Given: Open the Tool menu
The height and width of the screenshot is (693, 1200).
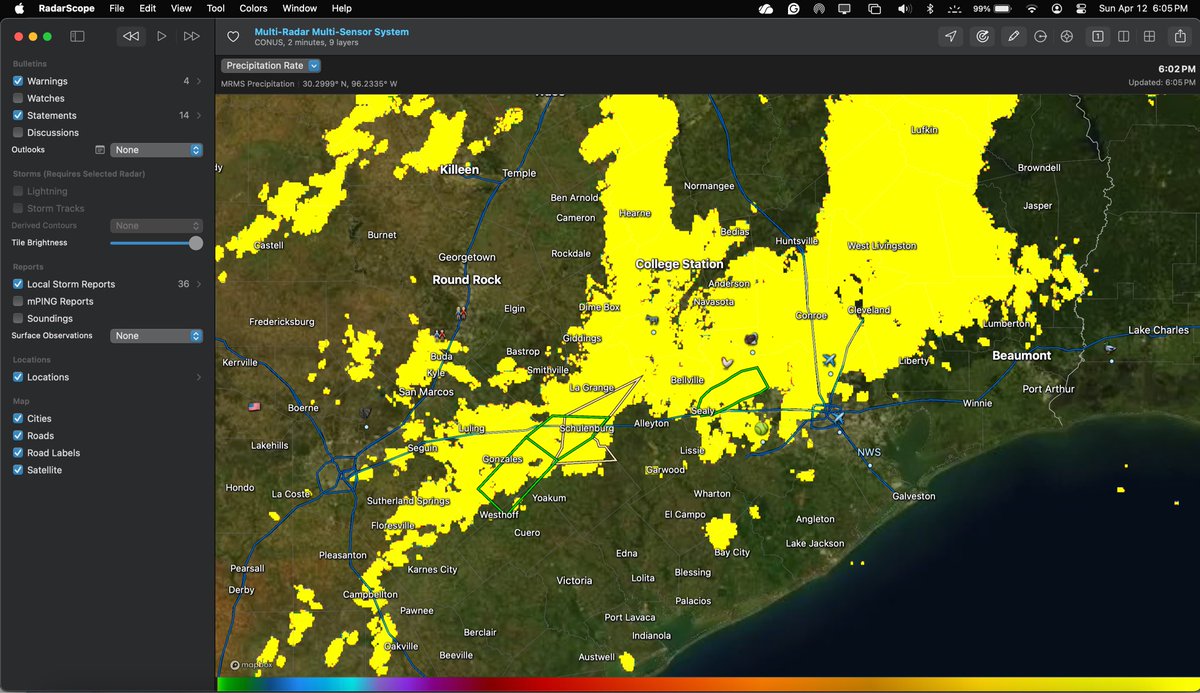Looking at the screenshot, I should click(215, 8).
